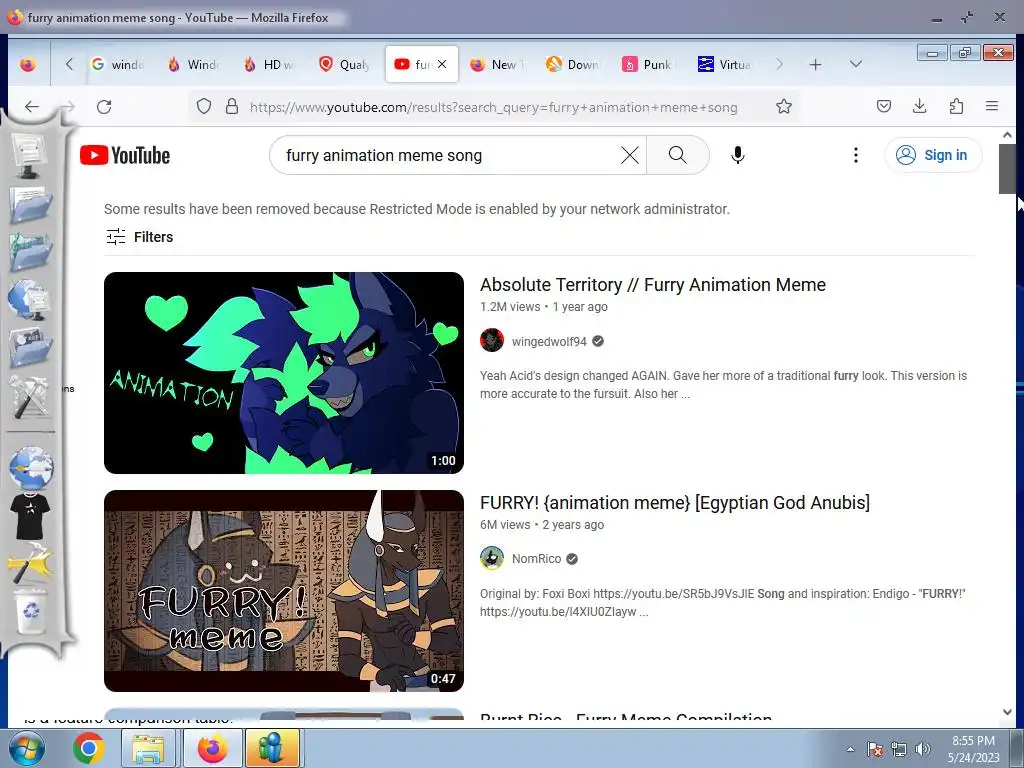Open the Filters options
The width and height of the screenshot is (1024, 768).
[140, 236]
